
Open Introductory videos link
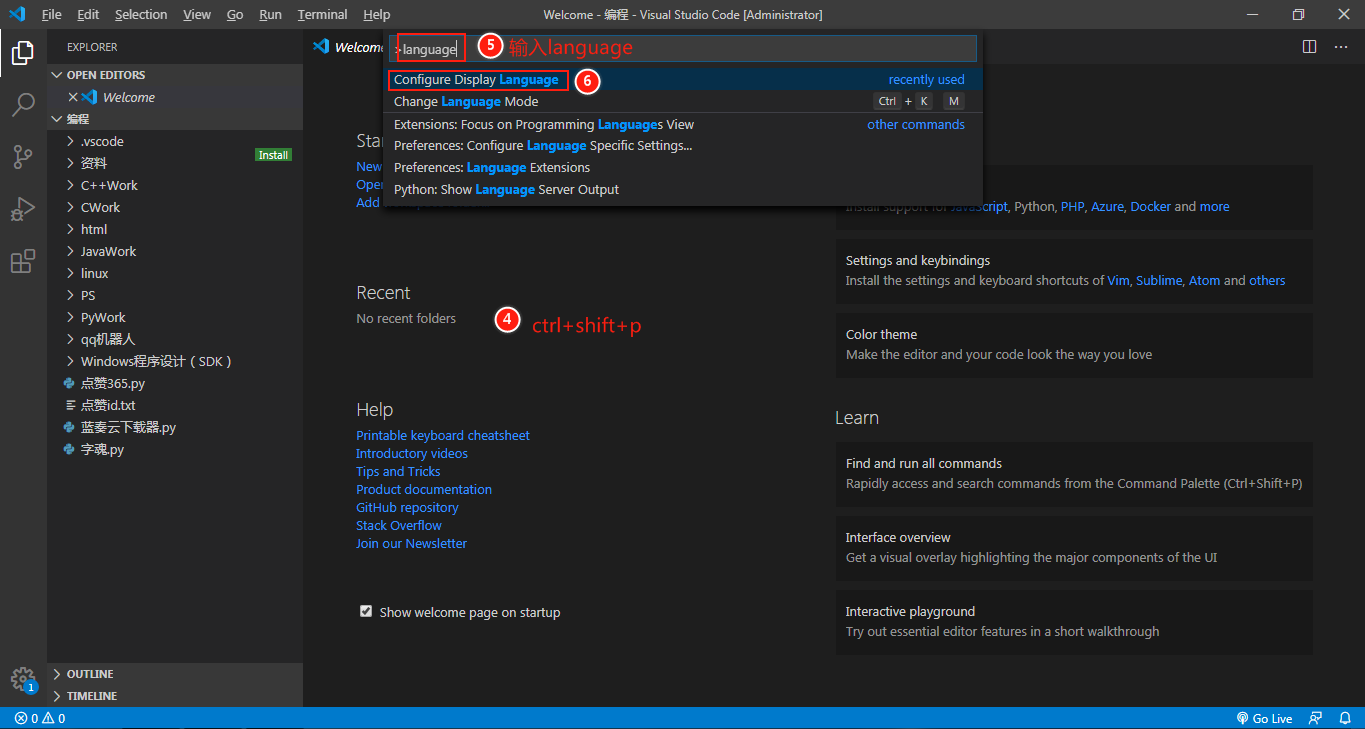click(412, 453)
